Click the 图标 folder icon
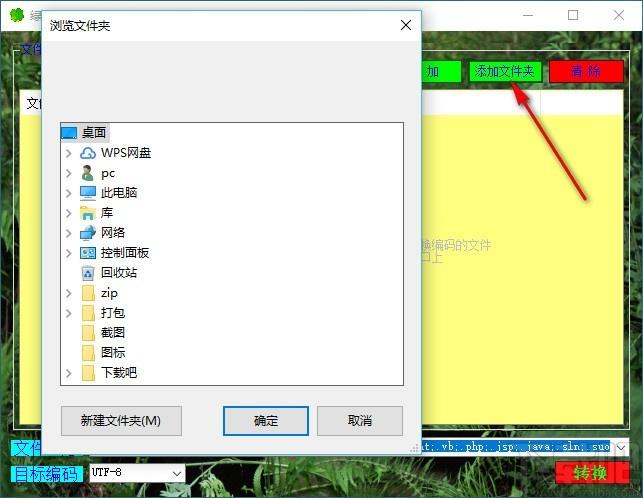Screen dimensions: 643x498 point(88,353)
